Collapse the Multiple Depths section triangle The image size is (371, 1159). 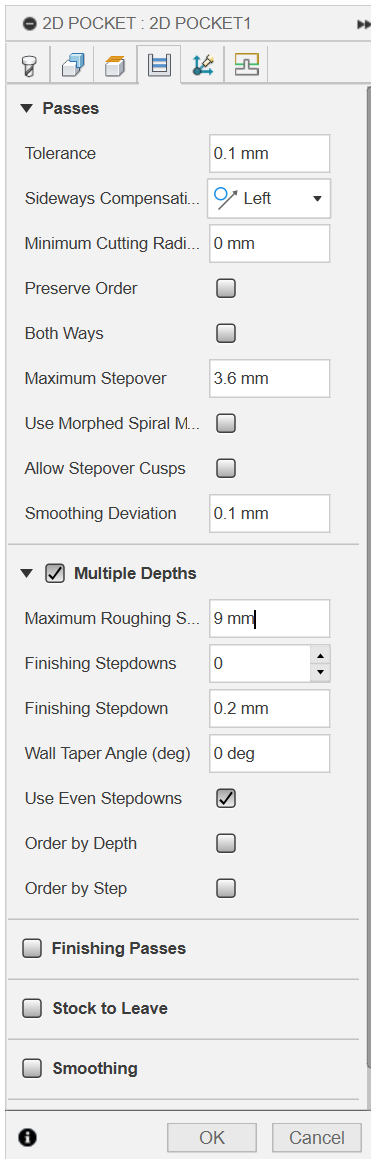click(27, 573)
